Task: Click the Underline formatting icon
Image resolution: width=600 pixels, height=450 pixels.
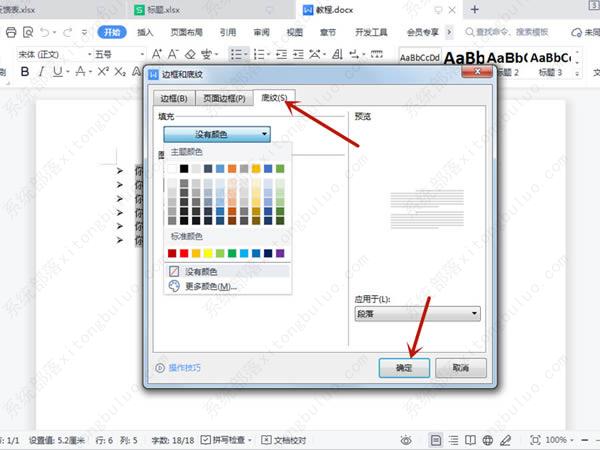Action: (x=58, y=72)
